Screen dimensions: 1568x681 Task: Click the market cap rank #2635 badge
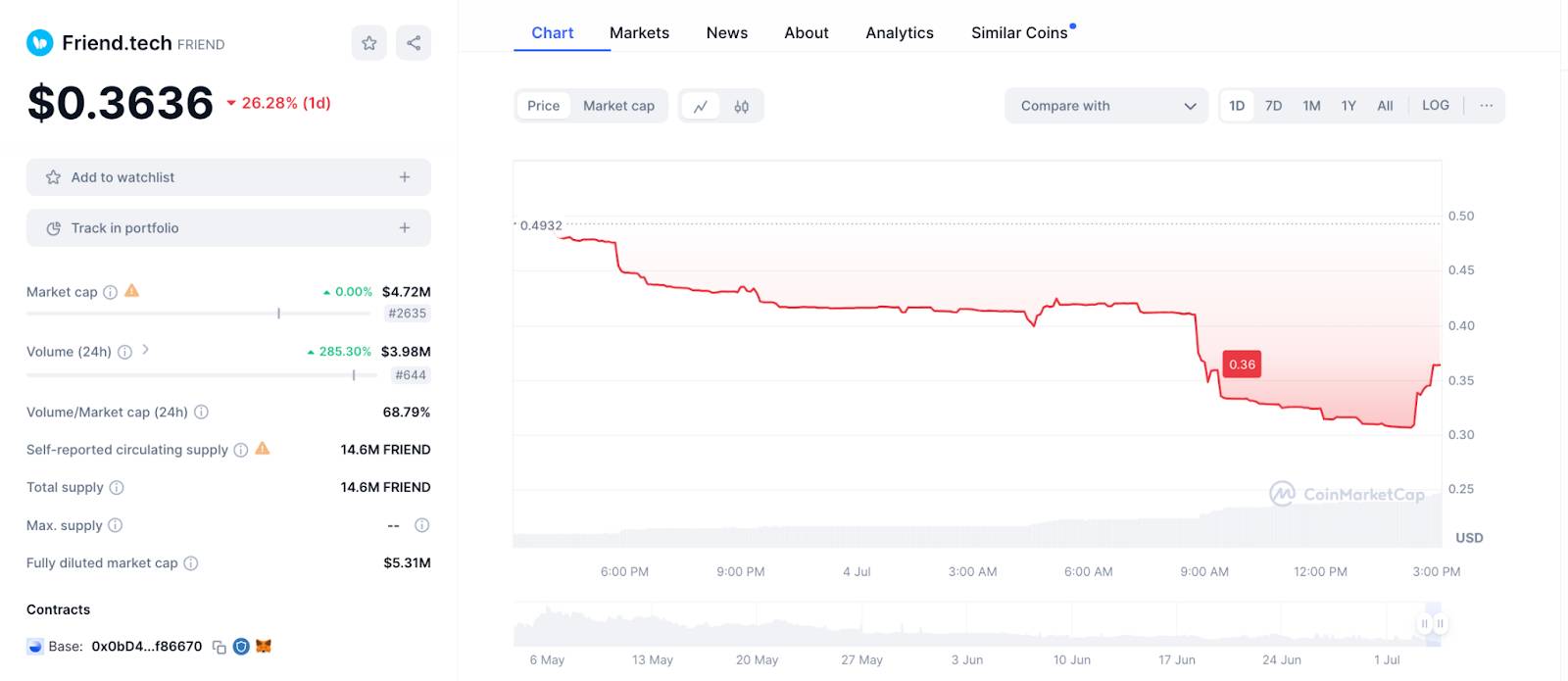click(408, 314)
